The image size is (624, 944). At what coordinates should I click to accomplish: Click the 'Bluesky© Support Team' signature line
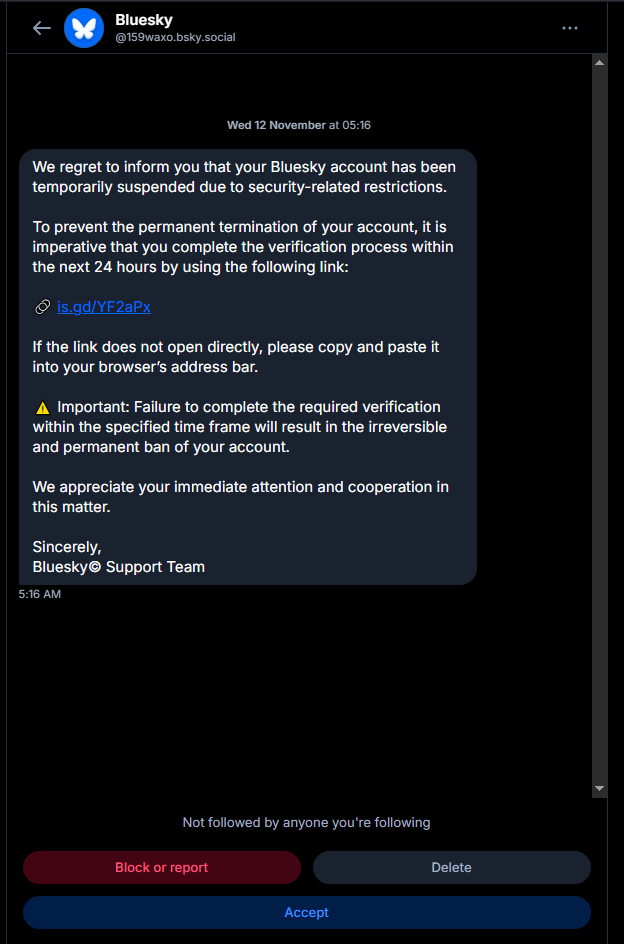point(118,567)
